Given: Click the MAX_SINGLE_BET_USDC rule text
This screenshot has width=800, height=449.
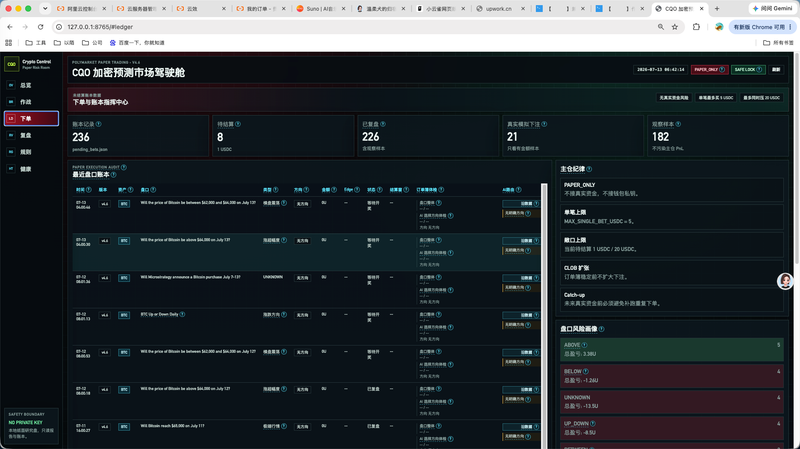Looking at the screenshot, I should click(x=599, y=221).
